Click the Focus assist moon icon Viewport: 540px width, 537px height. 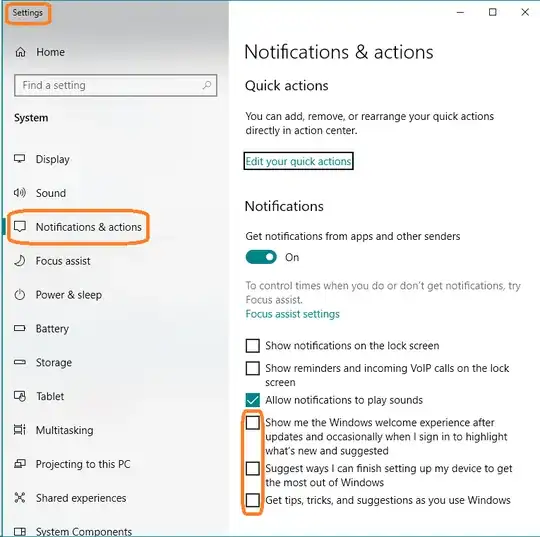tap(20, 261)
